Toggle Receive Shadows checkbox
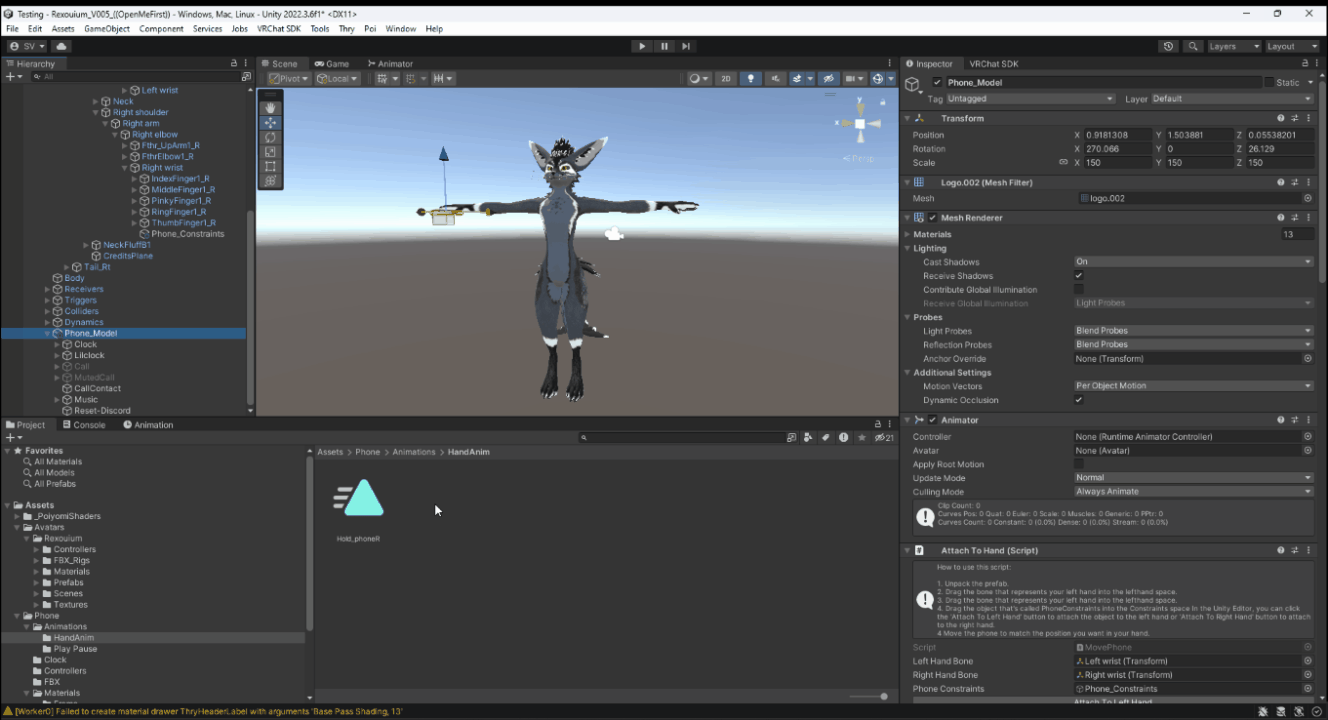The height and width of the screenshot is (720, 1328). coord(1079,275)
